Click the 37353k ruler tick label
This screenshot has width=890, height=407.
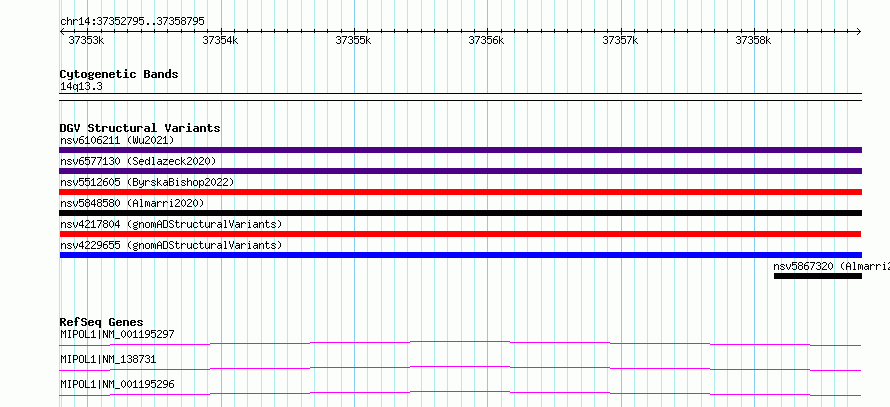coord(86,40)
